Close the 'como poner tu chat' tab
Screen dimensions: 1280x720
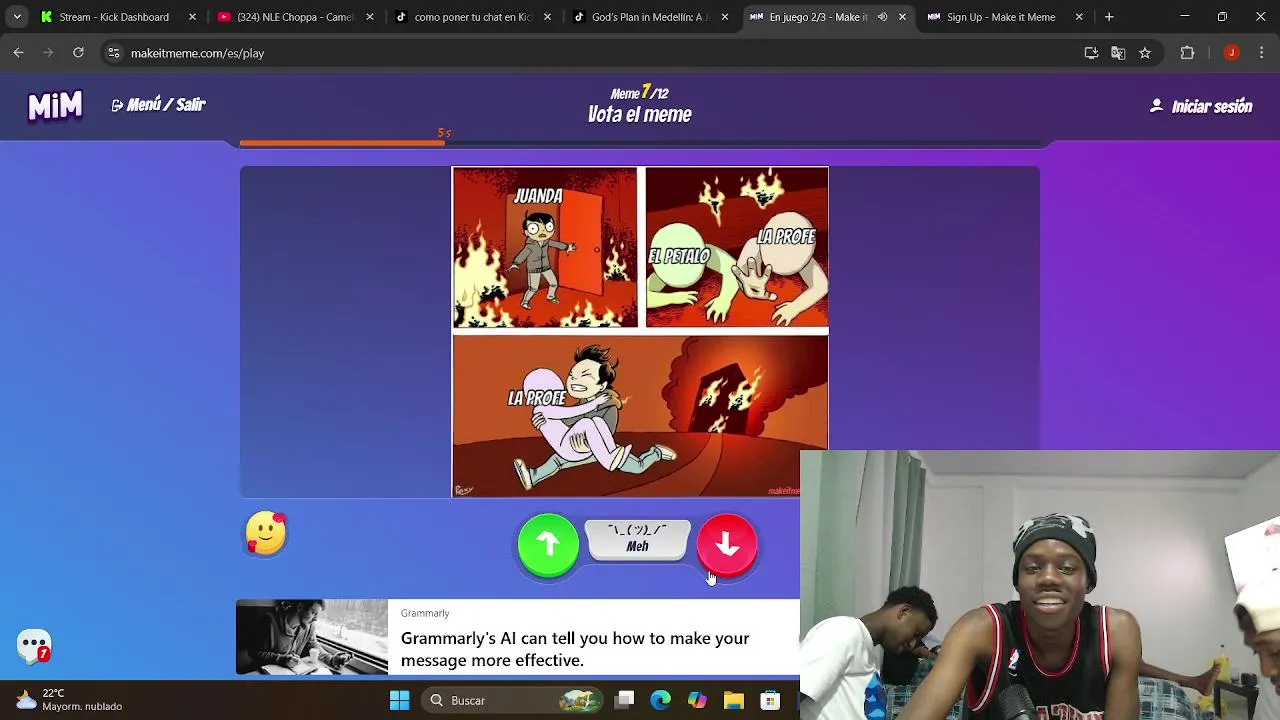point(547,17)
